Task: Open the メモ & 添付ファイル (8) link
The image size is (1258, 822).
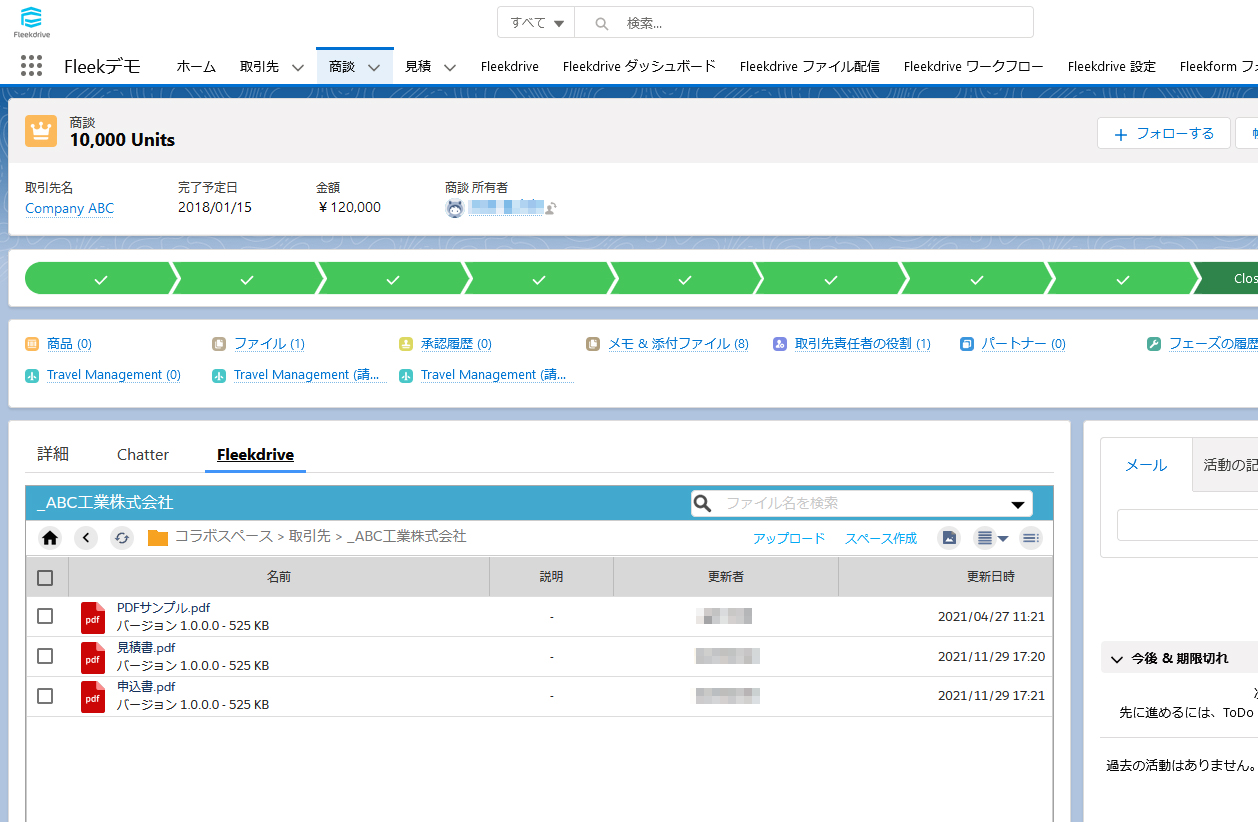Action: click(679, 344)
